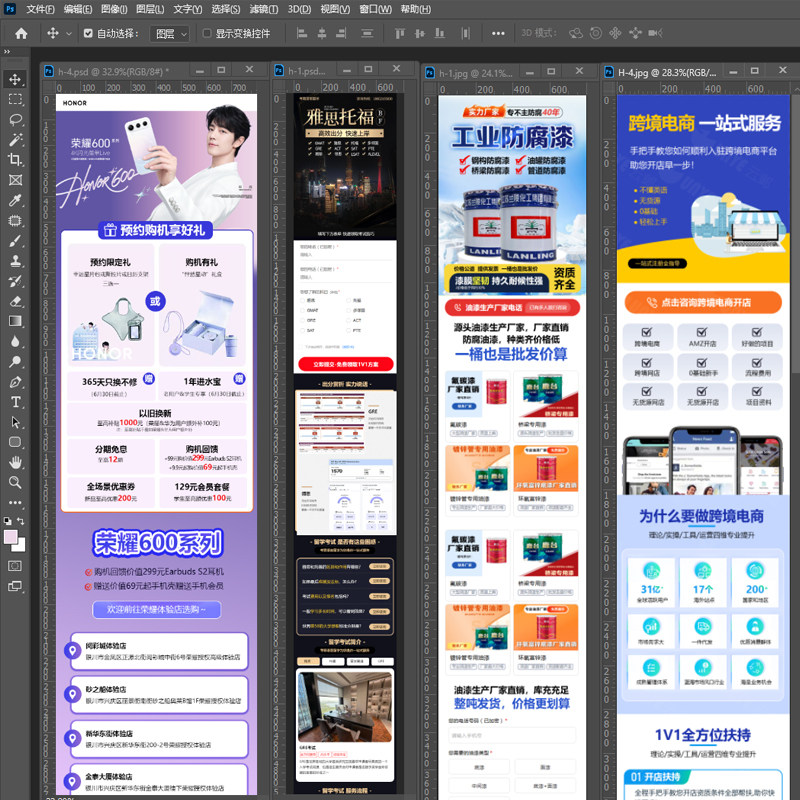Click the 3D slide camera icon
This screenshot has width=800, height=800.
pyautogui.click(x=635, y=34)
